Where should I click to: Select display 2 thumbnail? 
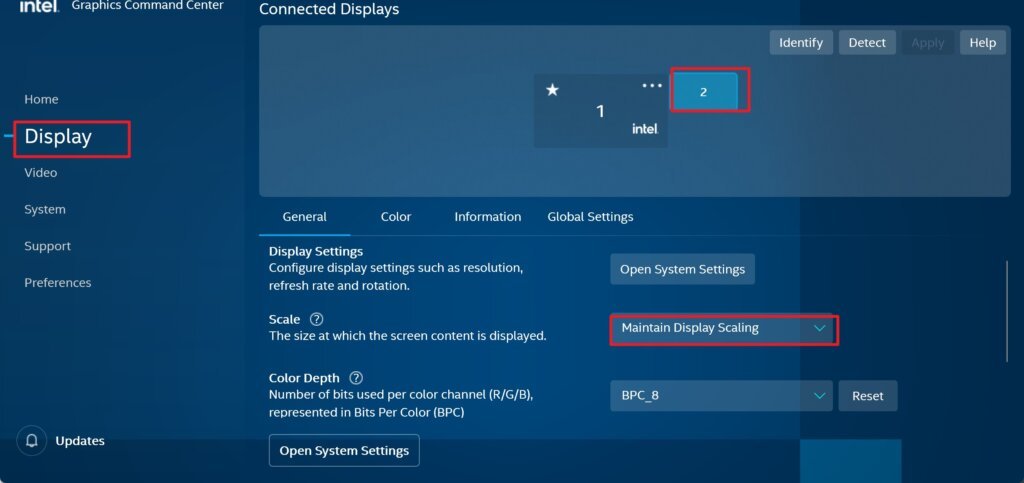[x=704, y=92]
